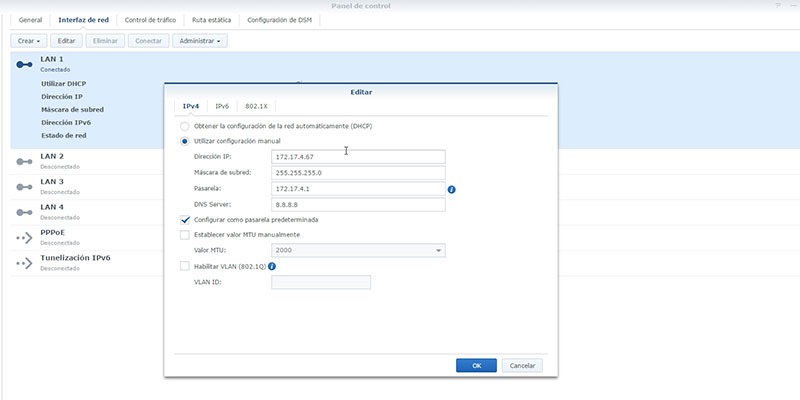The width and height of the screenshot is (800, 400).
Task: Select the LAN 4 row label
Action: click(52, 207)
